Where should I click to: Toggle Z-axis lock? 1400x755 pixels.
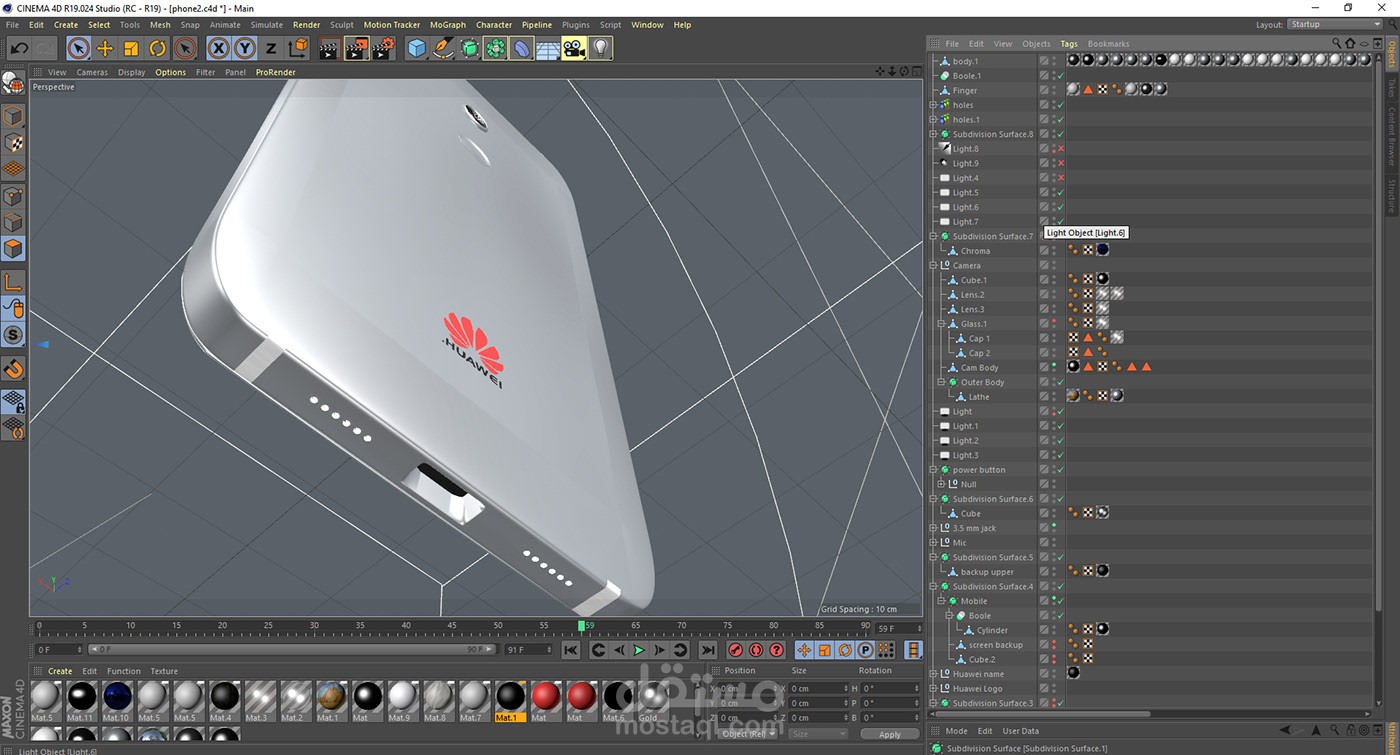pos(271,48)
